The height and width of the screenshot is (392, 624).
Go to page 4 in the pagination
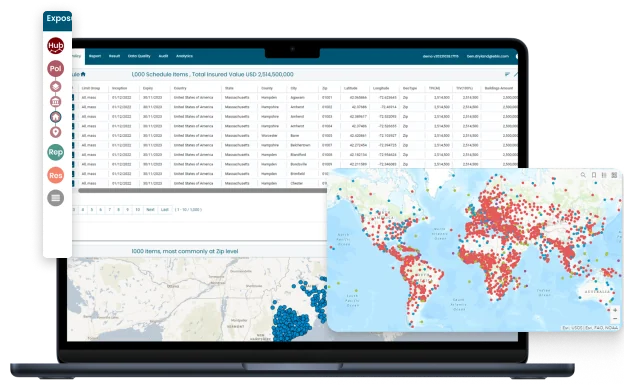pos(83,209)
